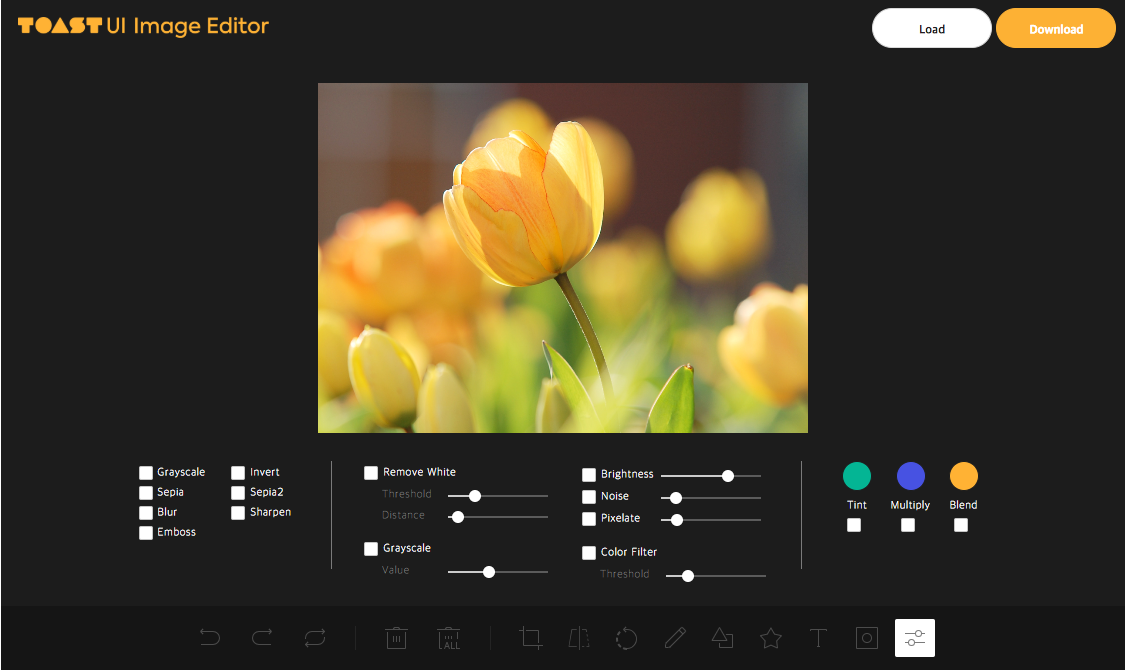This screenshot has width=1128, height=672.
Task: Enable the Grayscale filter checkbox
Action: pos(145,471)
